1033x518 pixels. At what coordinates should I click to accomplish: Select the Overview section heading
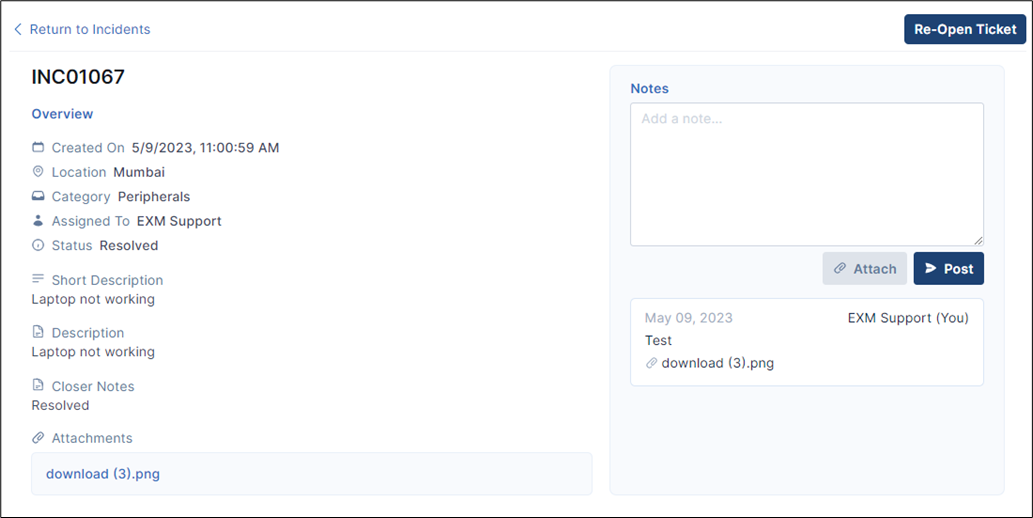point(62,114)
